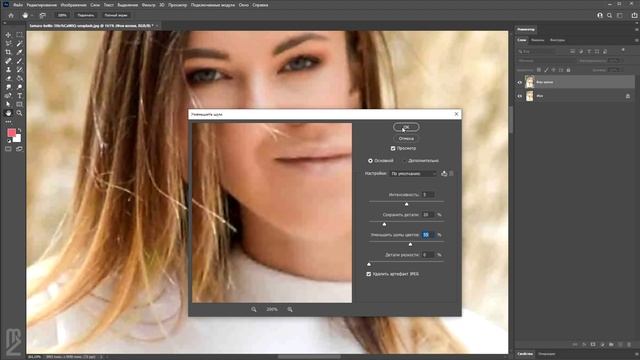The width and height of the screenshot is (640, 360).
Task: Select the Crop tool
Action: [x=8, y=52]
